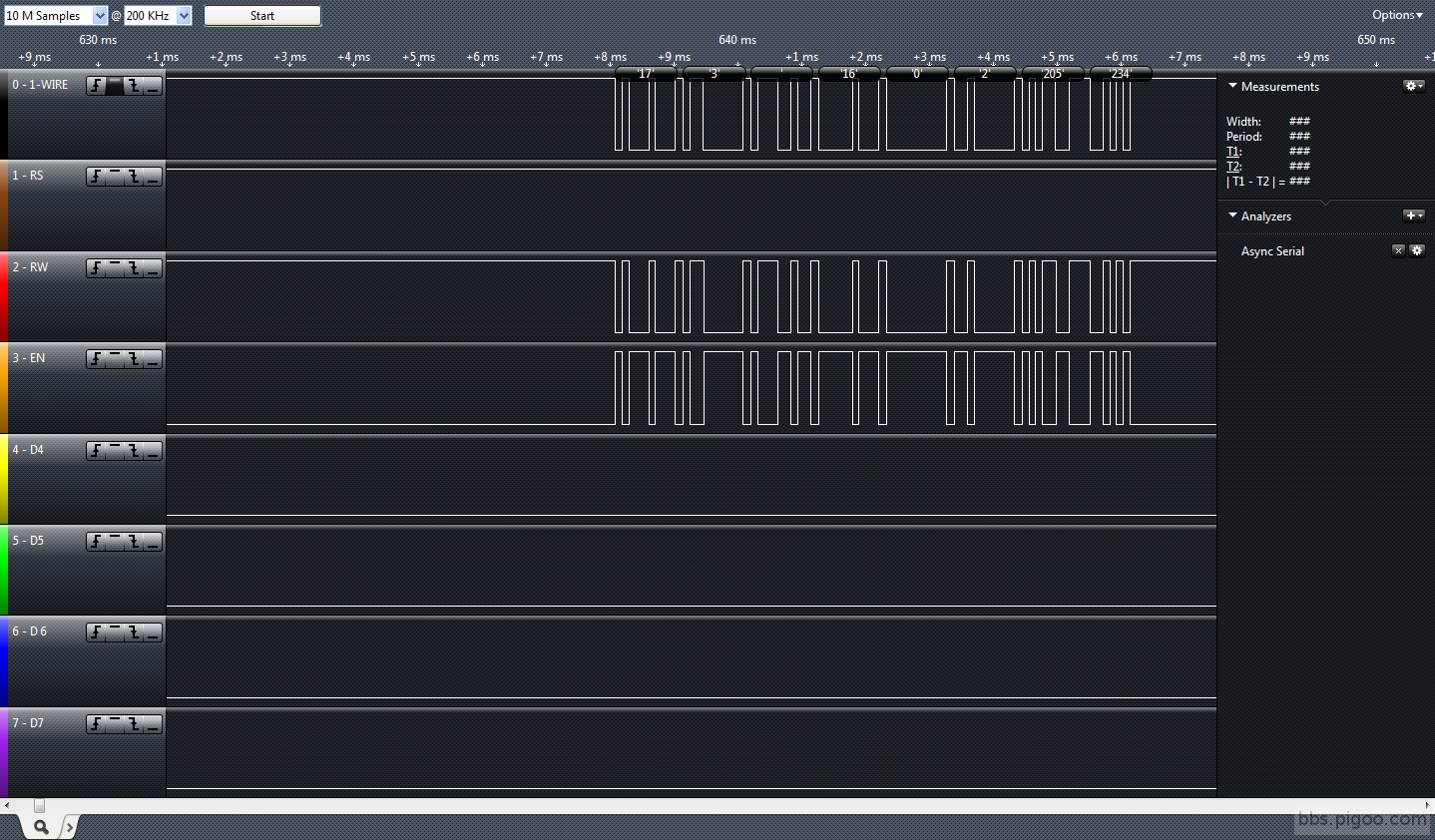Set low-level trigger on 1 - RS

(153, 177)
